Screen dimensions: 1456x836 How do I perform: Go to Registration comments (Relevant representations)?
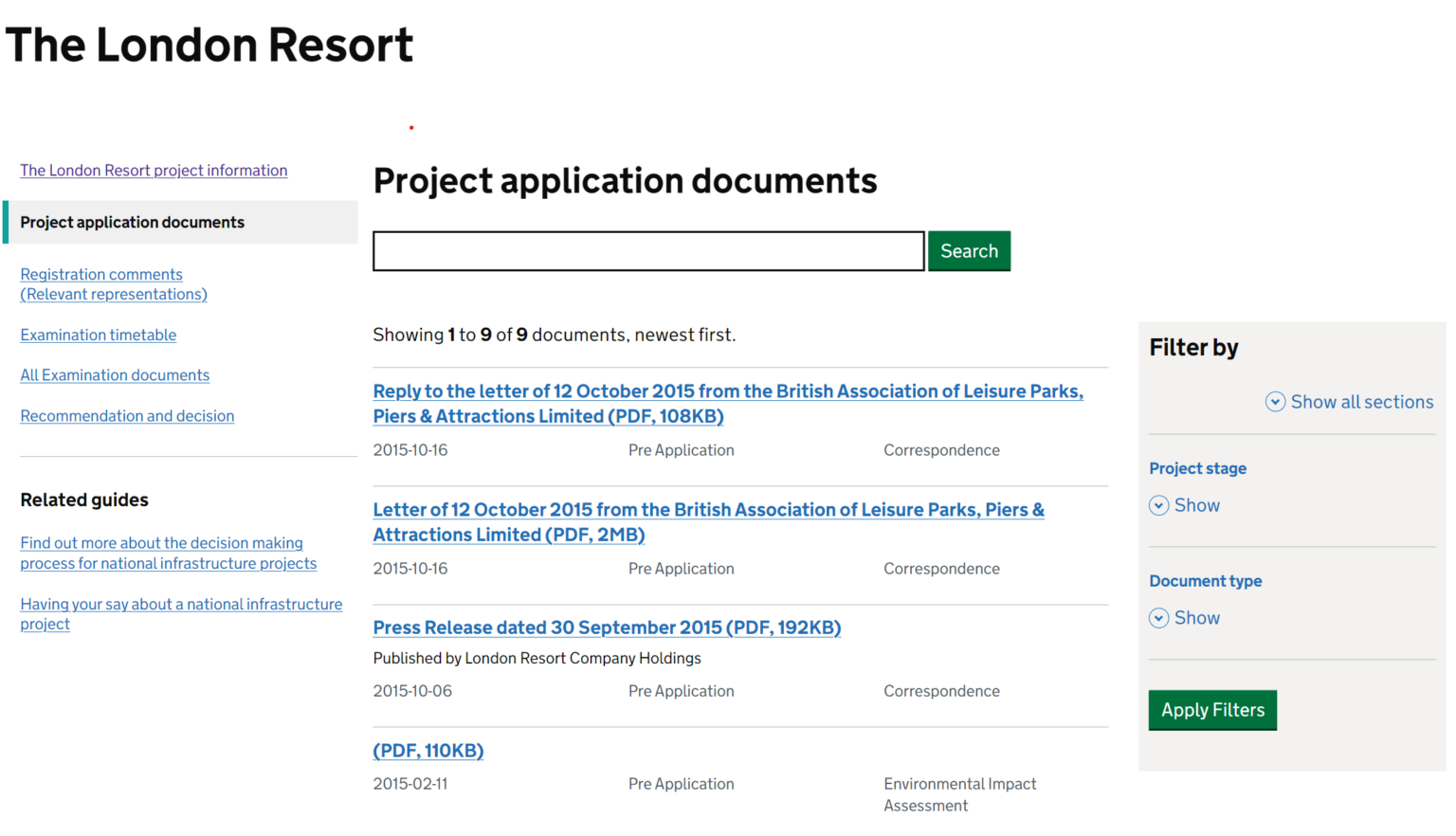click(x=114, y=284)
